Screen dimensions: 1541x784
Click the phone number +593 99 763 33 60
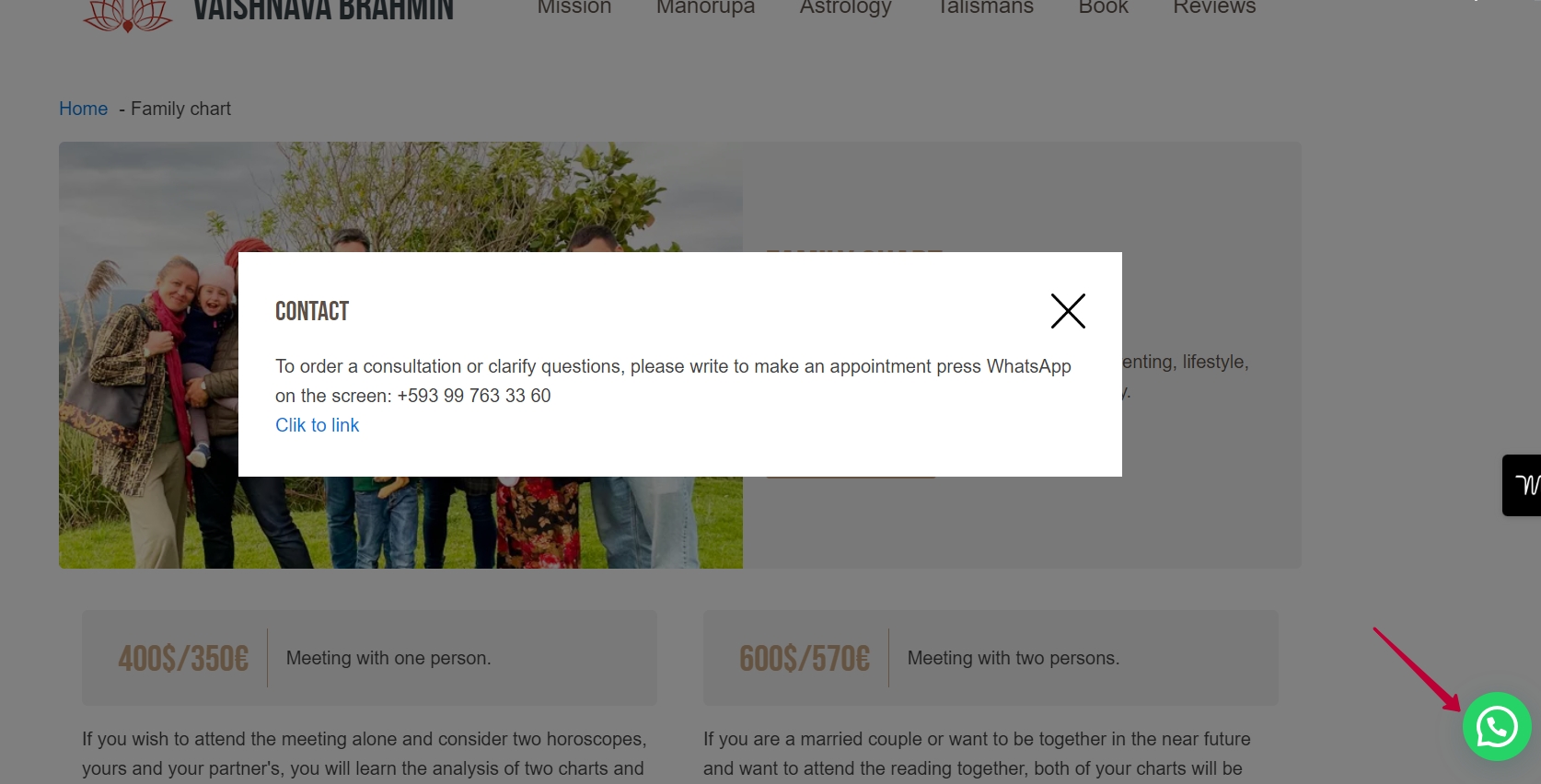pyautogui.click(x=474, y=396)
